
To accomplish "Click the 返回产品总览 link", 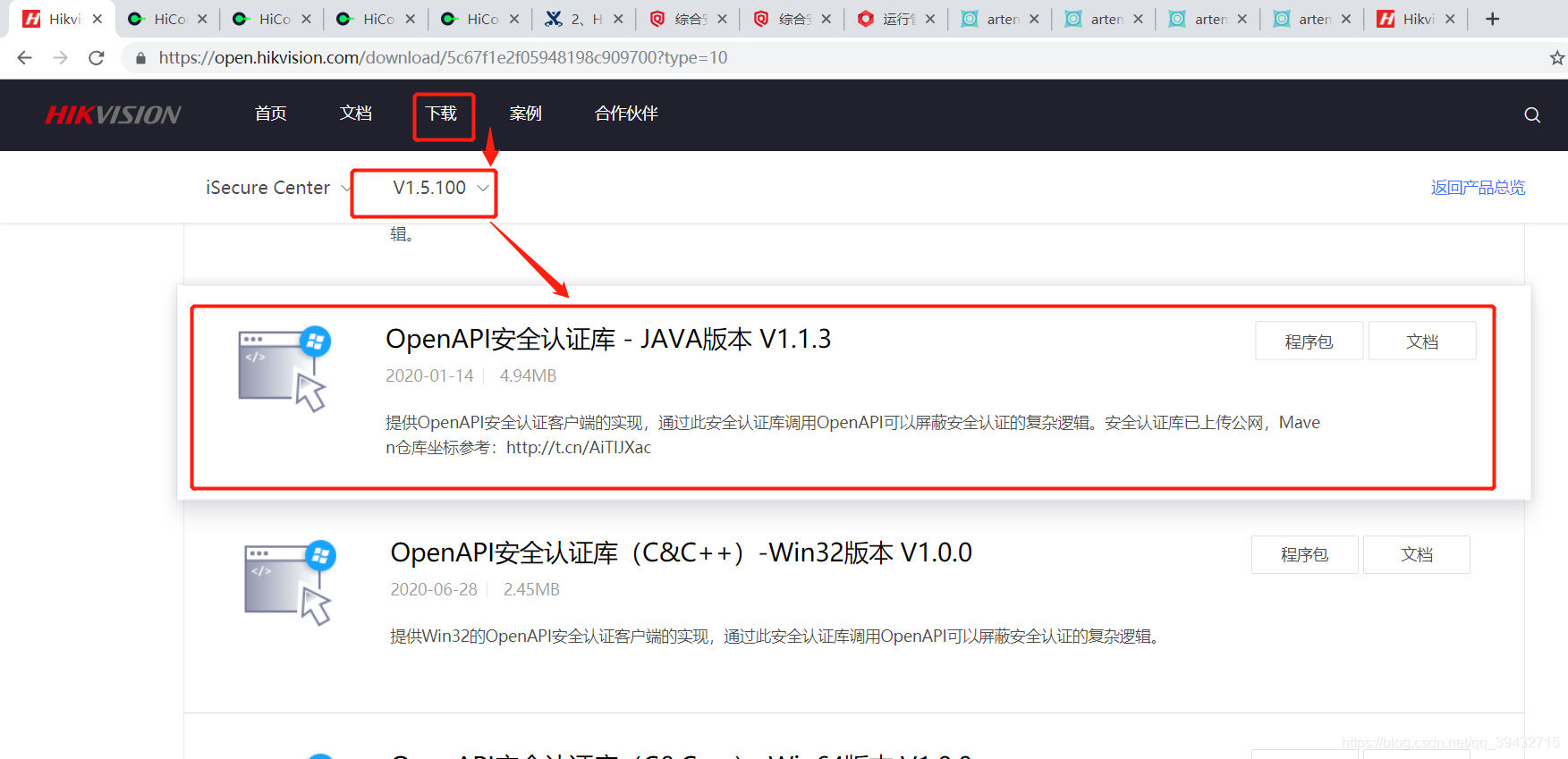I will pos(1478,188).
